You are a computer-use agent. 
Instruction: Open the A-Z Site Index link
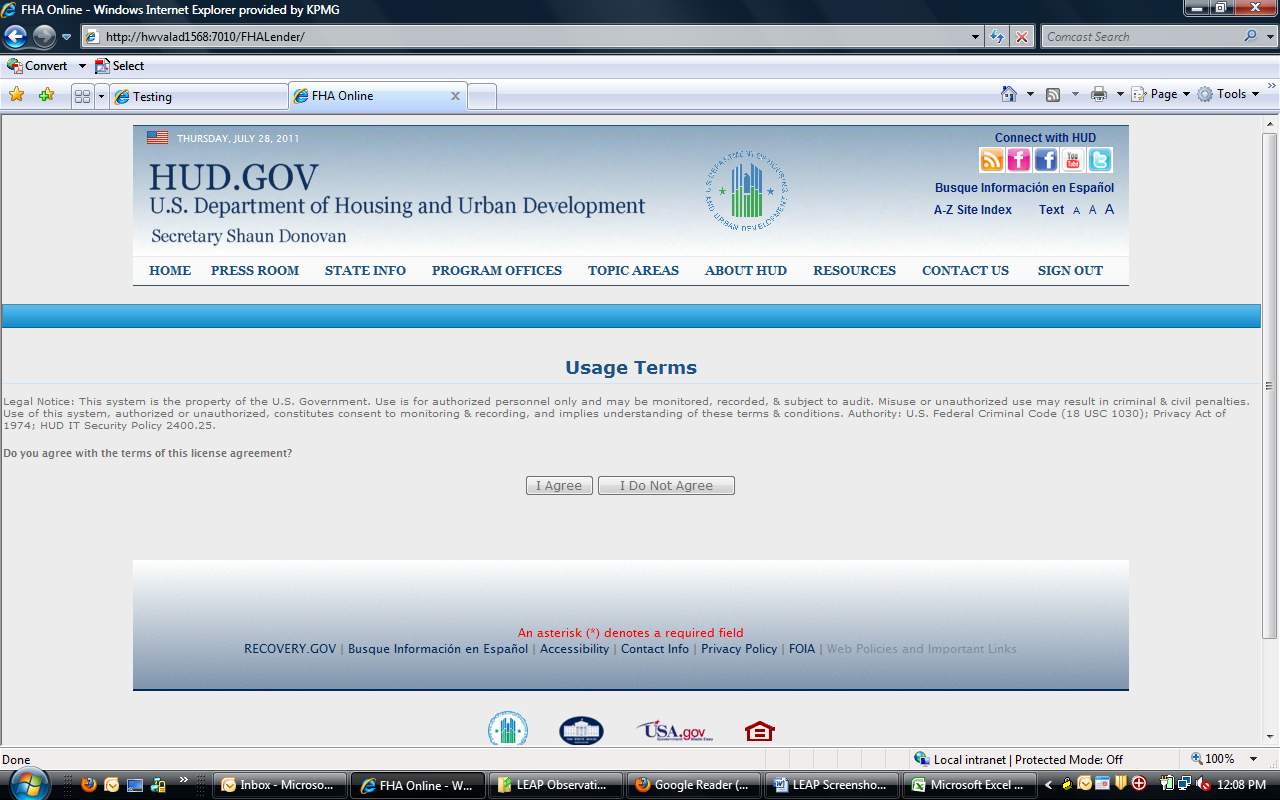(973, 210)
